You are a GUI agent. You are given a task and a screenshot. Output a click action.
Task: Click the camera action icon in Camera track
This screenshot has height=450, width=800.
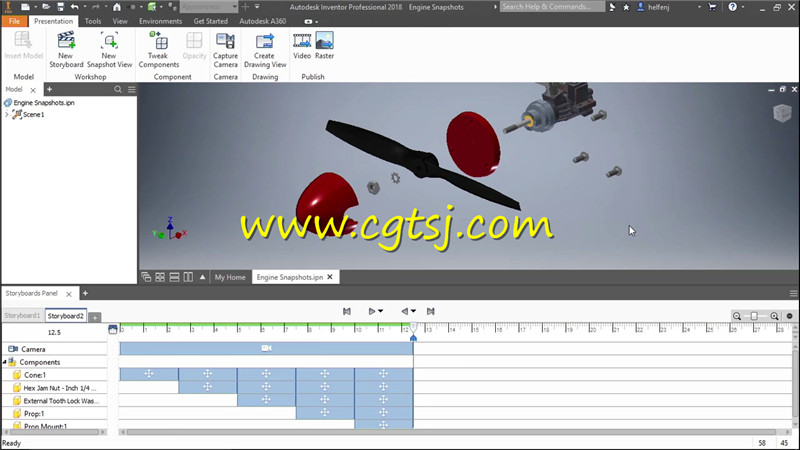coord(266,348)
